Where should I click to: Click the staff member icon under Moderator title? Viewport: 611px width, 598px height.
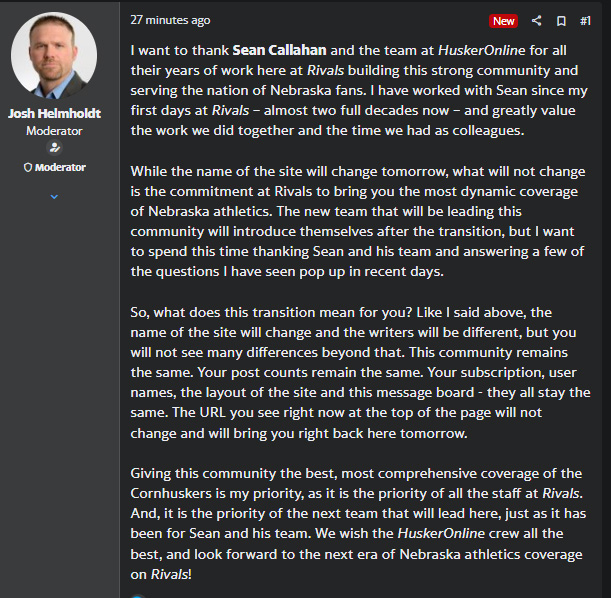tap(55, 148)
